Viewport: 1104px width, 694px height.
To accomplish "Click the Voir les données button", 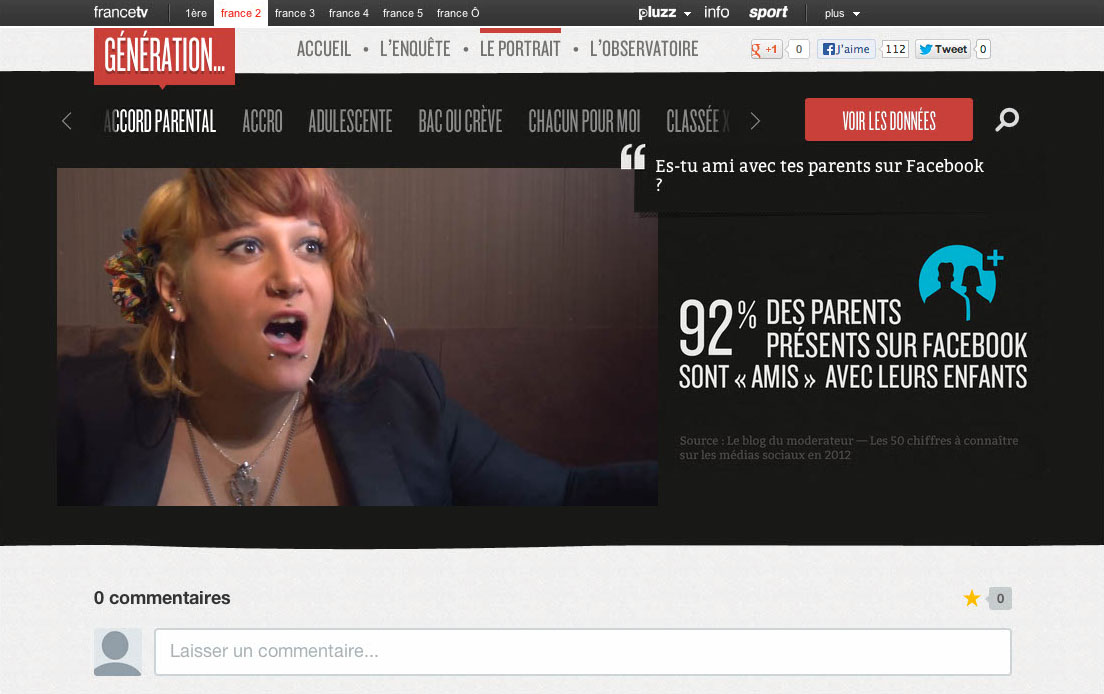I will tap(889, 120).
